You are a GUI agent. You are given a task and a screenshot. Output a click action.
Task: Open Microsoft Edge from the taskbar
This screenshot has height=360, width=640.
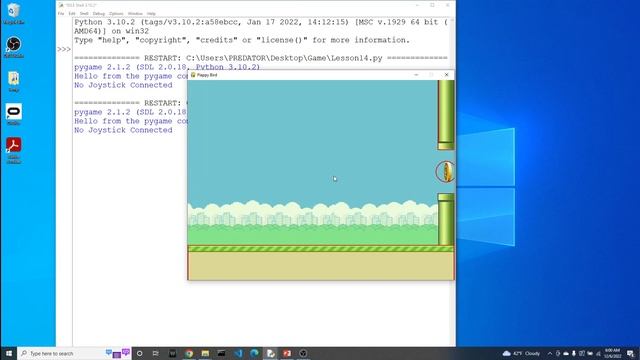pos(254,353)
